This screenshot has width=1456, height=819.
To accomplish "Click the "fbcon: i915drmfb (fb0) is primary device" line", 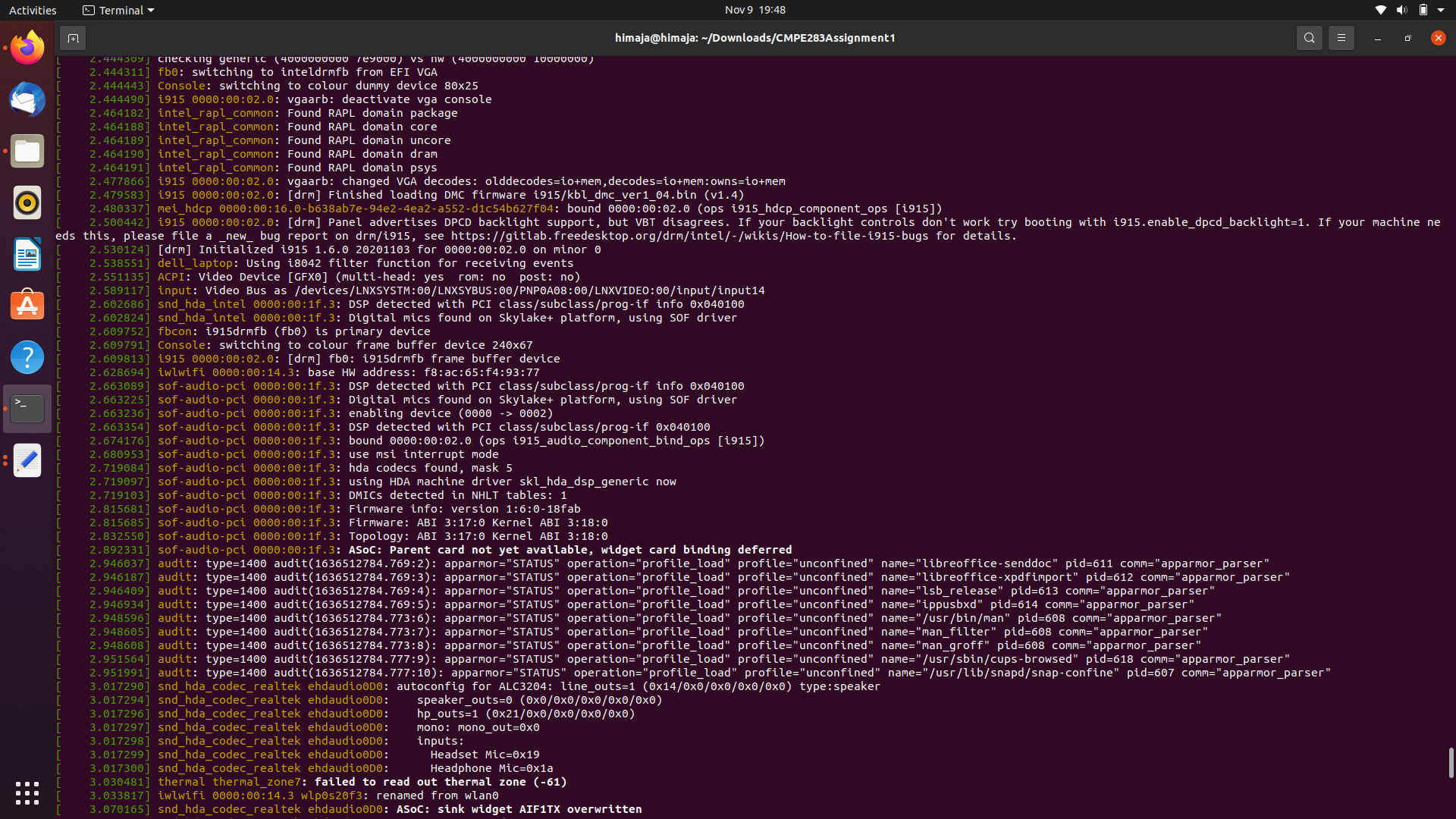I will 243,331.
